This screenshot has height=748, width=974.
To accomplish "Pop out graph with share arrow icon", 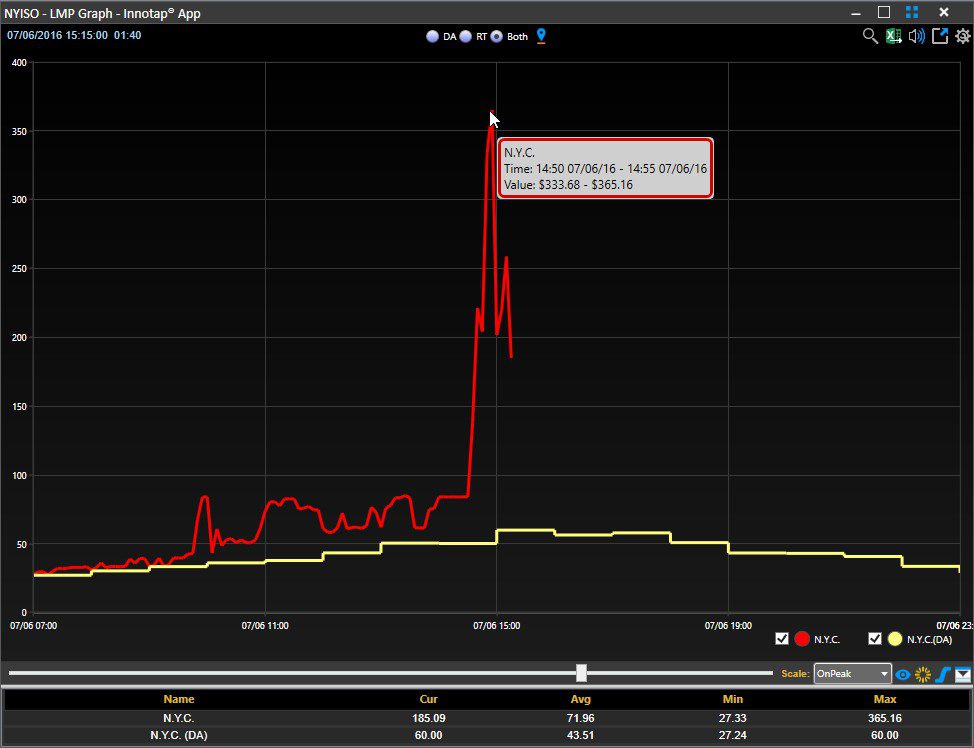I will (940, 36).
